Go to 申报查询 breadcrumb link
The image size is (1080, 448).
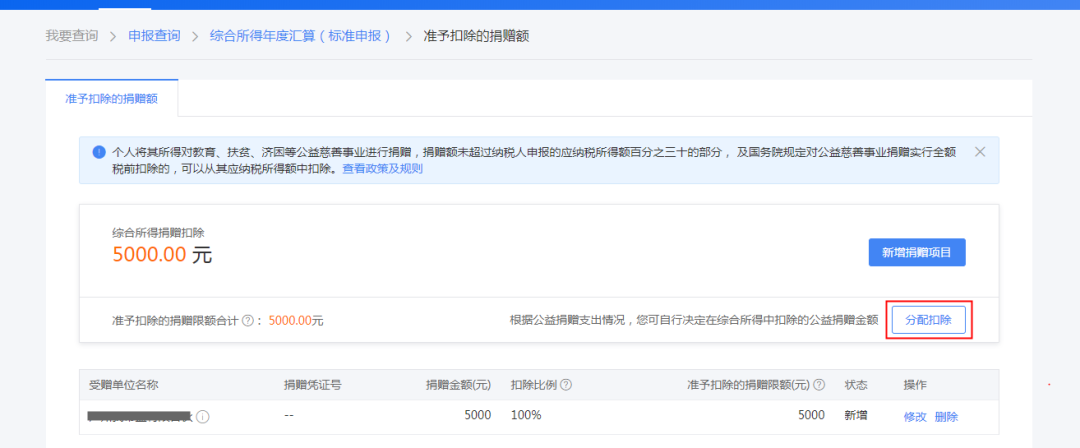click(x=154, y=36)
